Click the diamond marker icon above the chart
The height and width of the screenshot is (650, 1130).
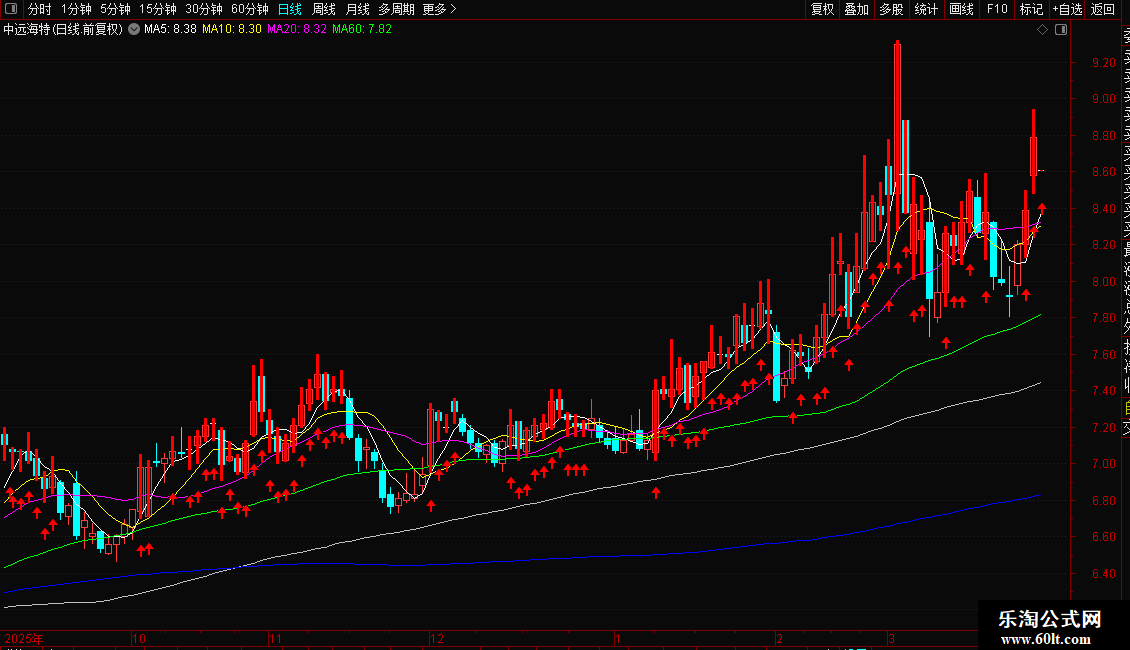1042,30
